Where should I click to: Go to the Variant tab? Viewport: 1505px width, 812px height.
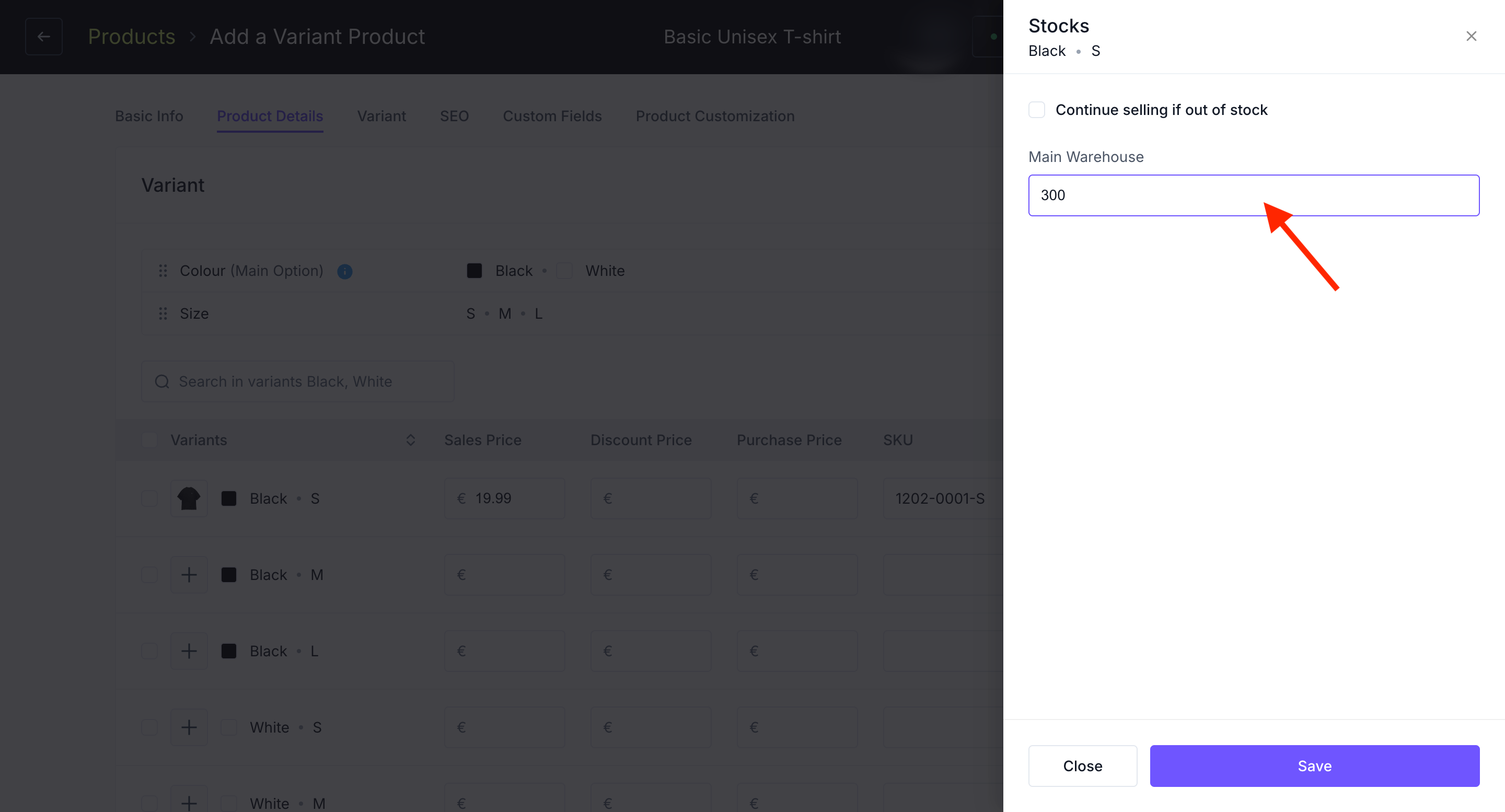[x=381, y=116]
